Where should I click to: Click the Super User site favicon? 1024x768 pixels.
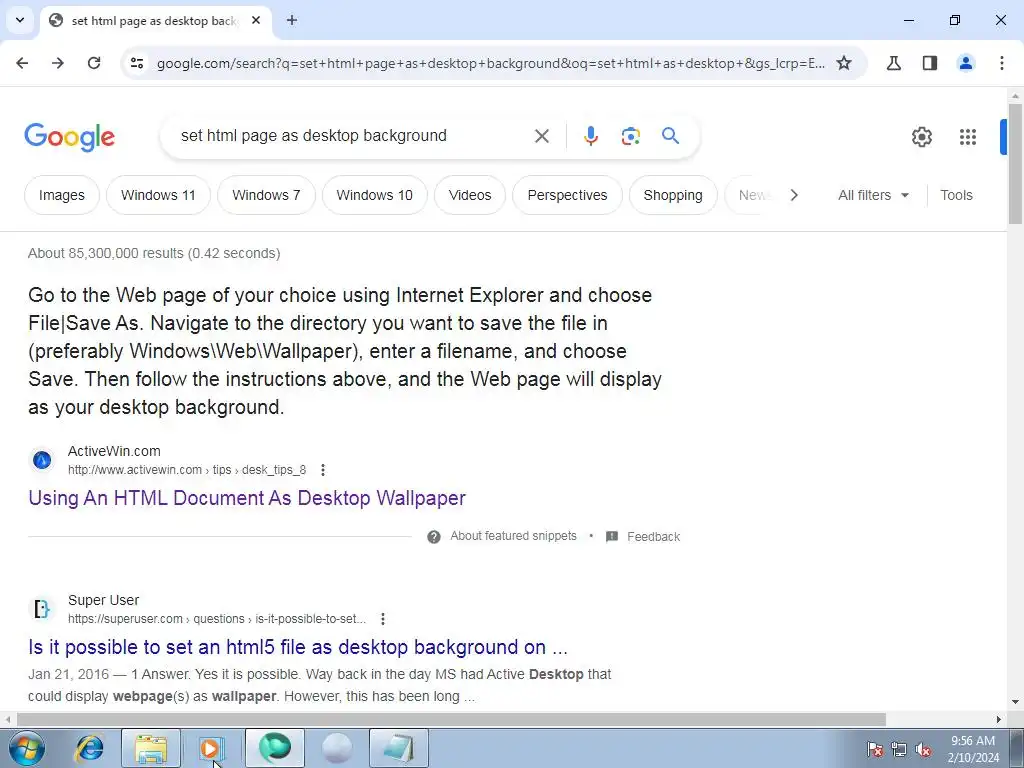(x=42, y=609)
